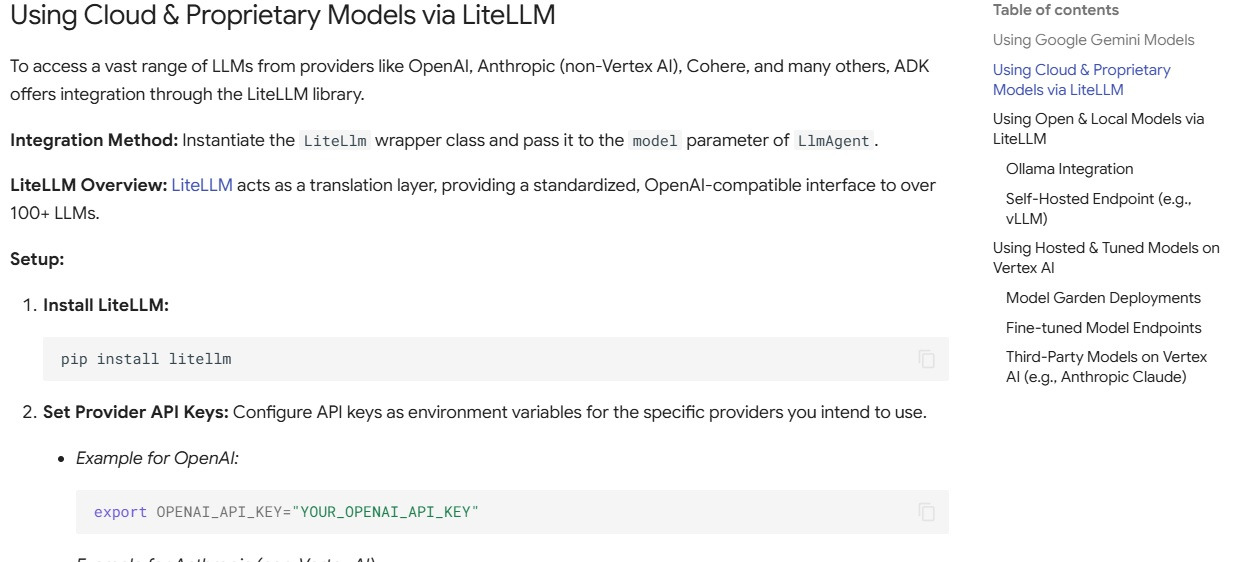The image size is (1244, 562).
Task: Click the Table of contents heading
Action: pos(1055,10)
